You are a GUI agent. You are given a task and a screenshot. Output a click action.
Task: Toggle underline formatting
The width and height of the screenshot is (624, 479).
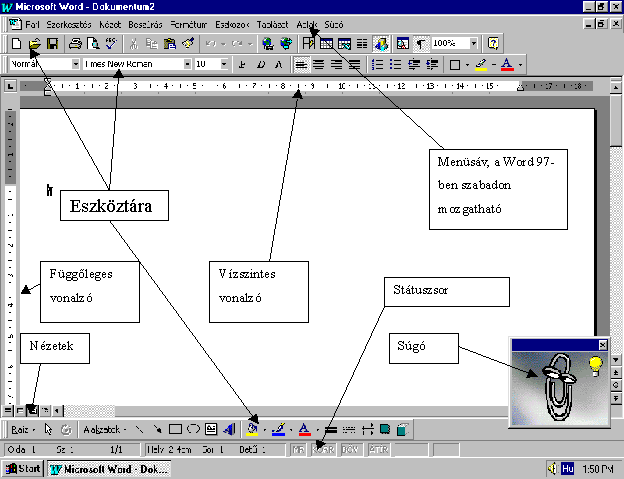pos(279,64)
